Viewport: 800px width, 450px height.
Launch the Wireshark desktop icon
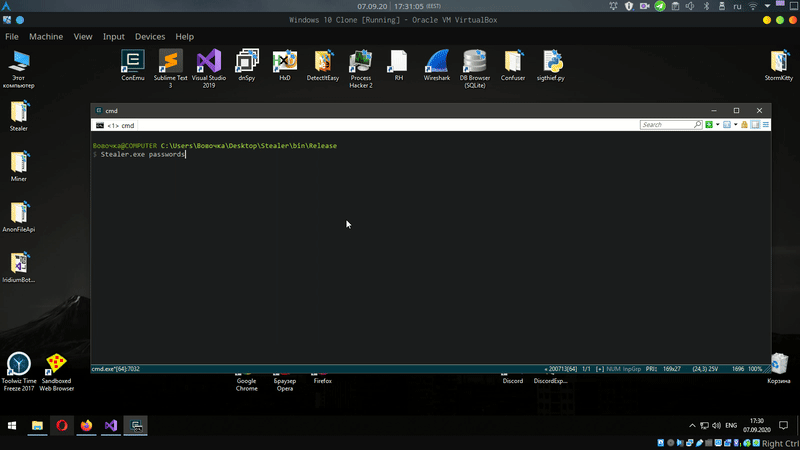coord(437,65)
